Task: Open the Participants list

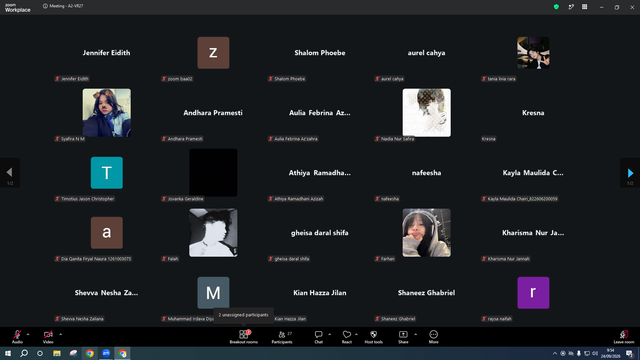Action: (x=282, y=337)
